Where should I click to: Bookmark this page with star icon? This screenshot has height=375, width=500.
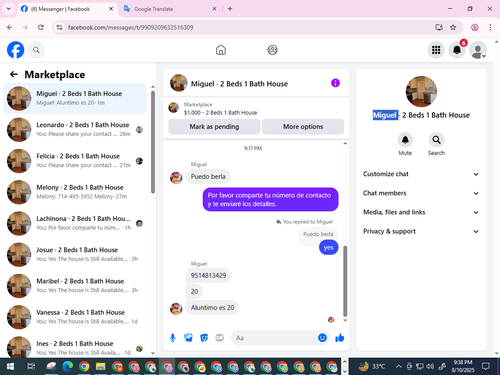[x=453, y=27]
